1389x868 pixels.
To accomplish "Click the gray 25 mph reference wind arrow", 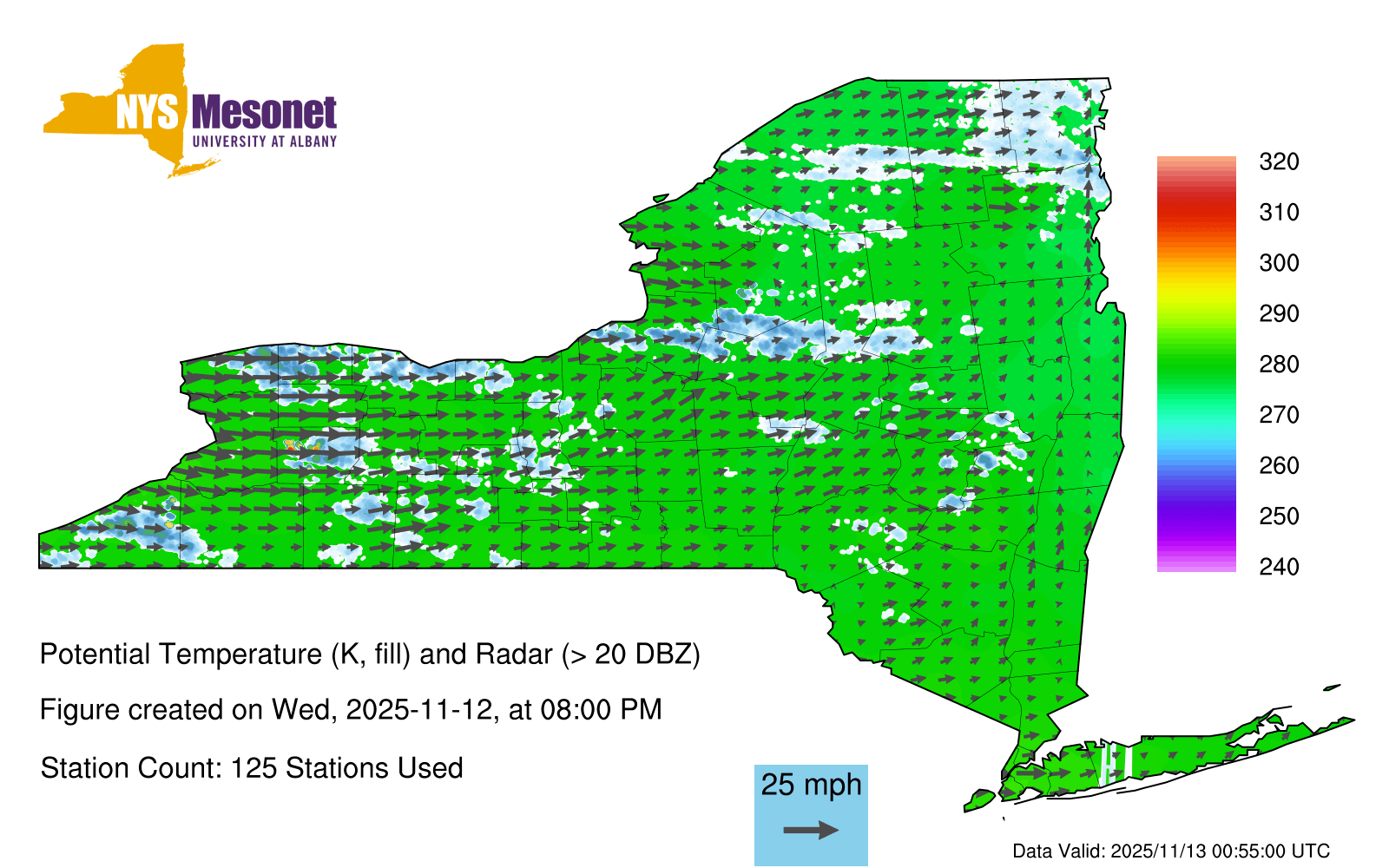I will [x=811, y=831].
